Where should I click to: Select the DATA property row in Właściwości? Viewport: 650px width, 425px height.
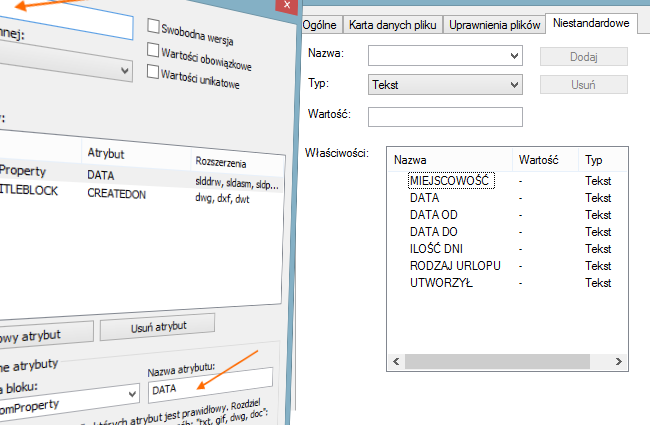tap(508, 198)
